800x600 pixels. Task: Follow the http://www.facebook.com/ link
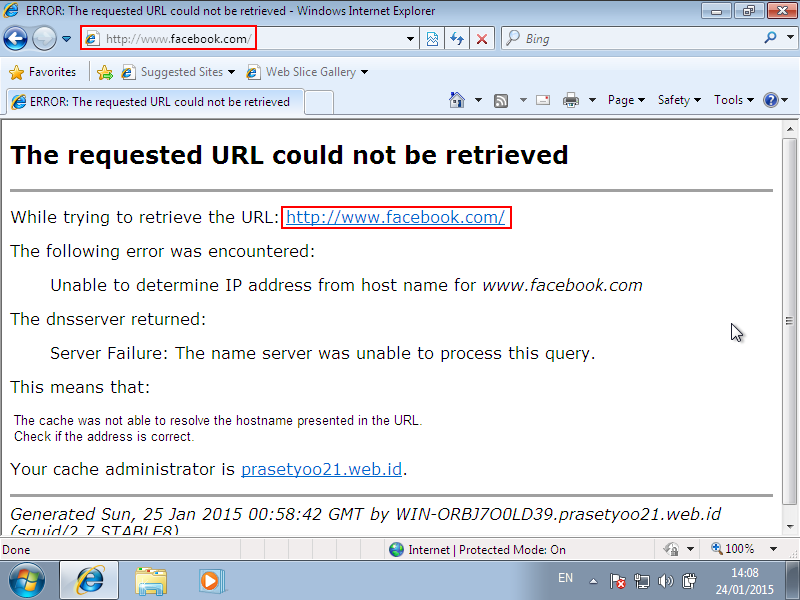395,217
